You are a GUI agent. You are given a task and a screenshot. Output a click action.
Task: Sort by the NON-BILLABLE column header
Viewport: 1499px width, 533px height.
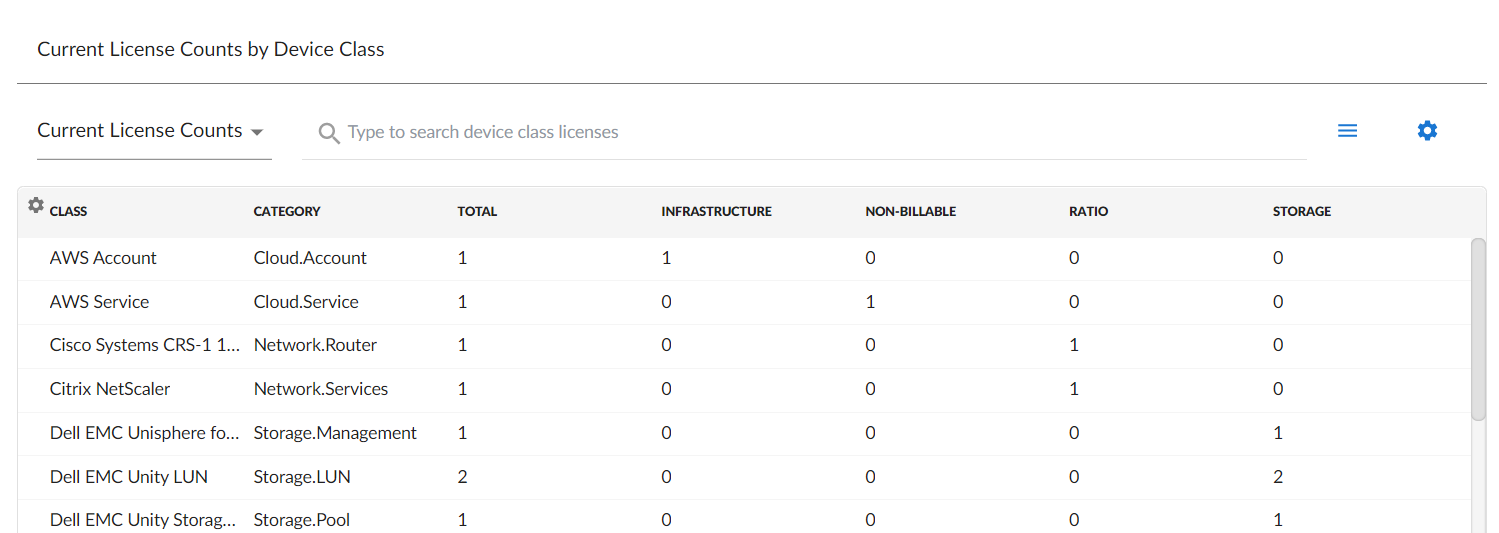coord(910,212)
